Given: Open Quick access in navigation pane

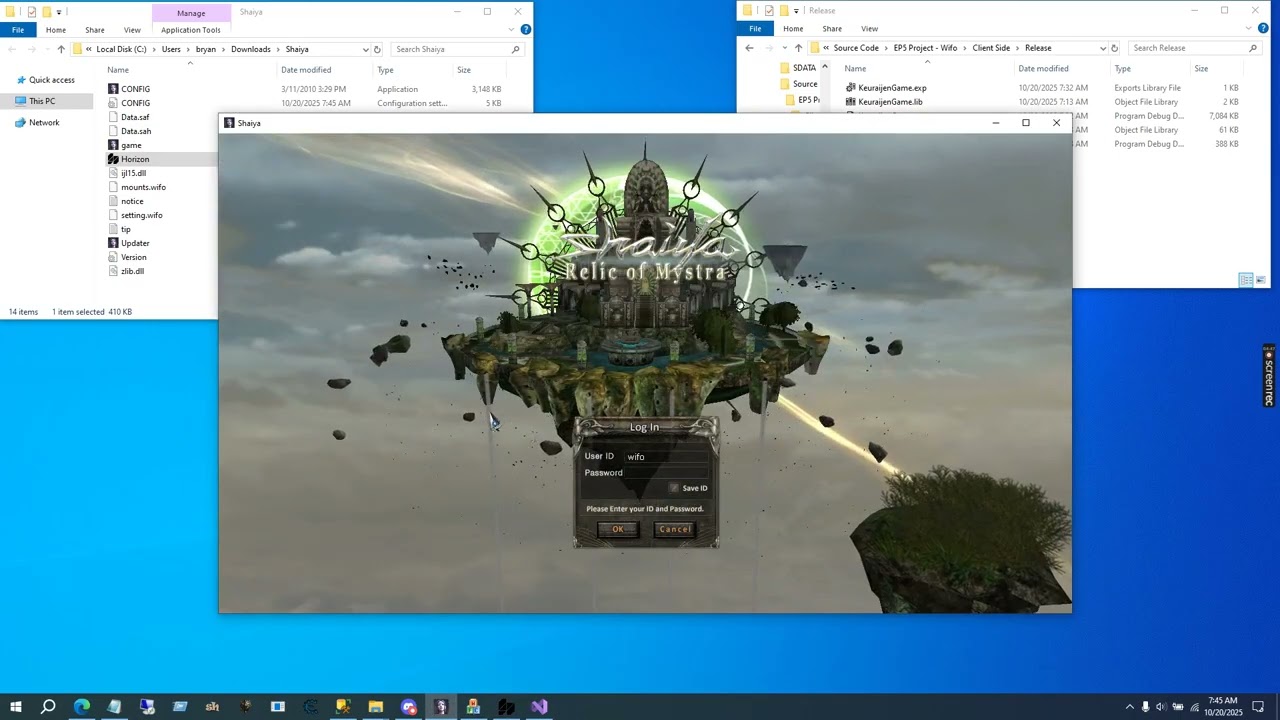Looking at the screenshot, I should 51,80.
